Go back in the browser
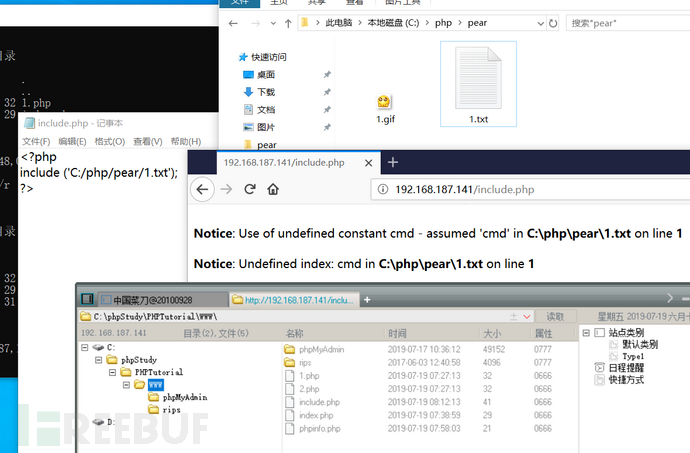Screen dimensions: 690x453 (x=202, y=189)
